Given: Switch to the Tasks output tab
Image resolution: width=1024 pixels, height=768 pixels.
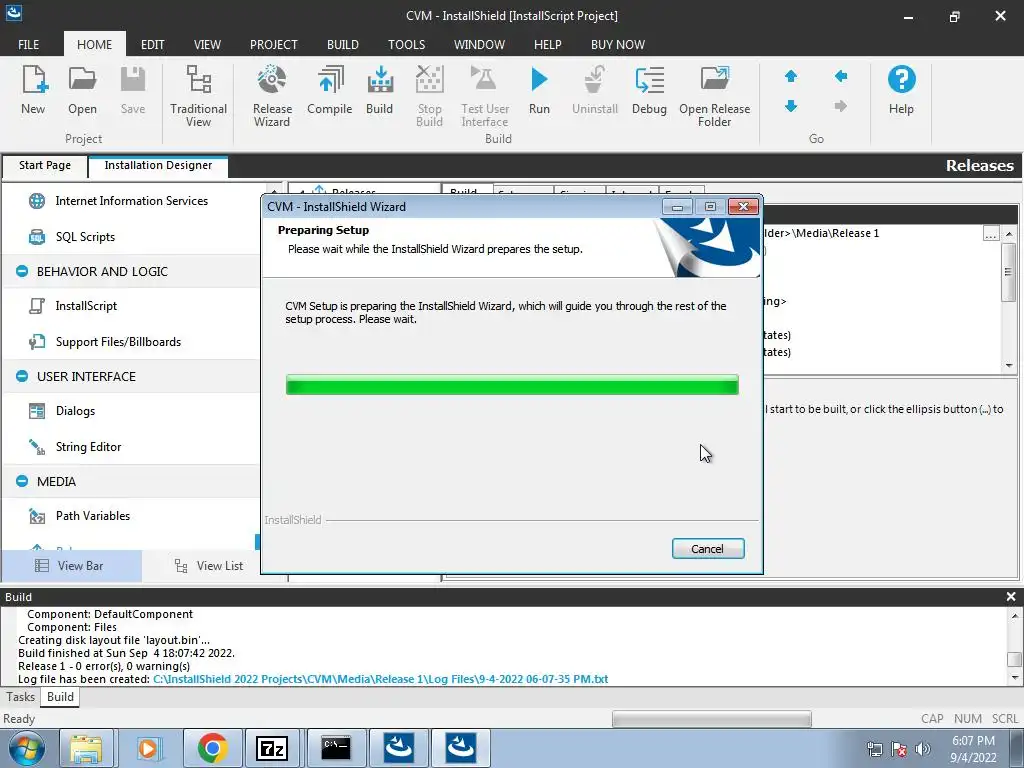Looking at the screenshot, I should click(x=20, y=697).
